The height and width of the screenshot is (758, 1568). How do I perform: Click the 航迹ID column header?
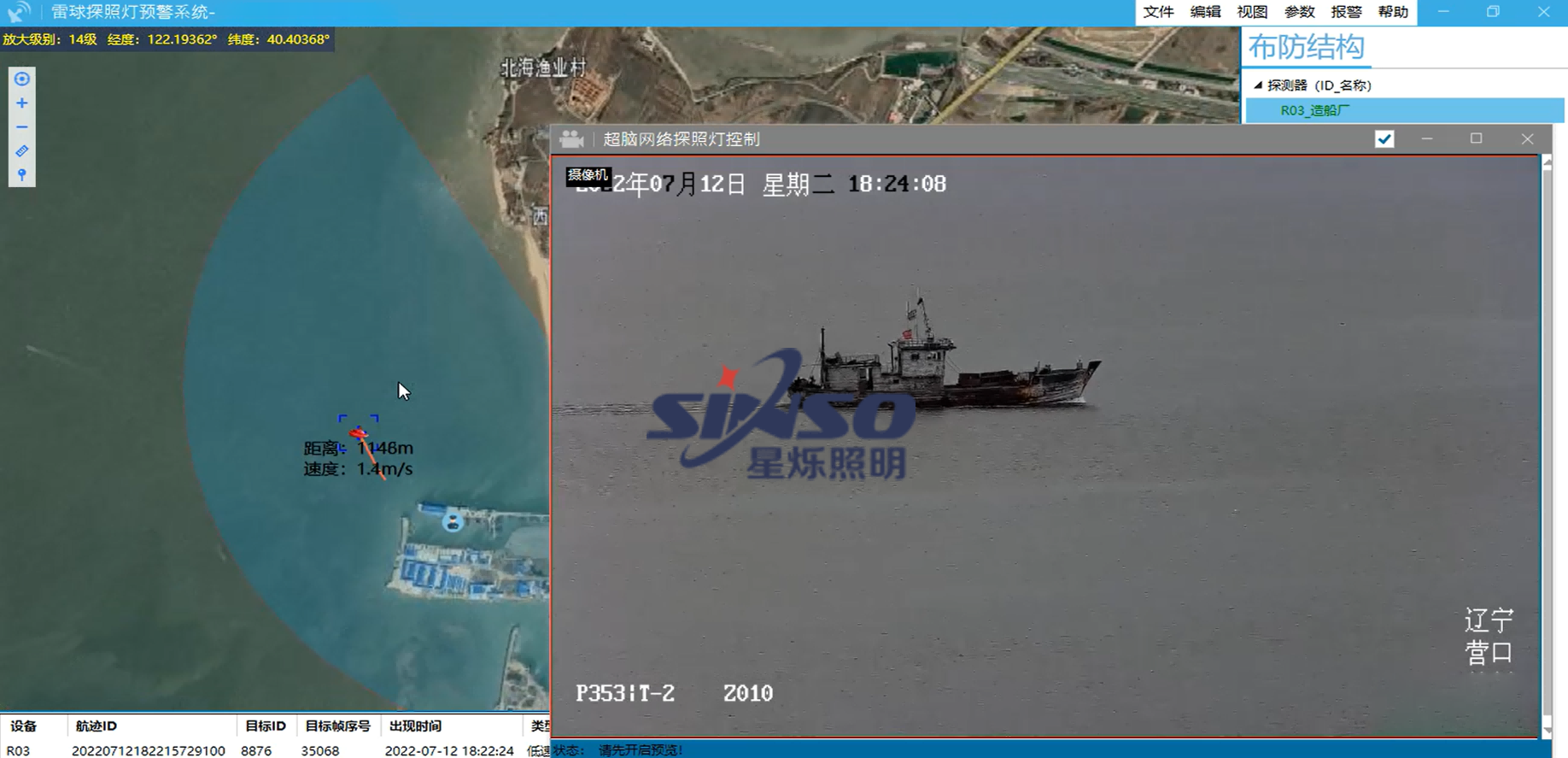(x=97, y=726)
